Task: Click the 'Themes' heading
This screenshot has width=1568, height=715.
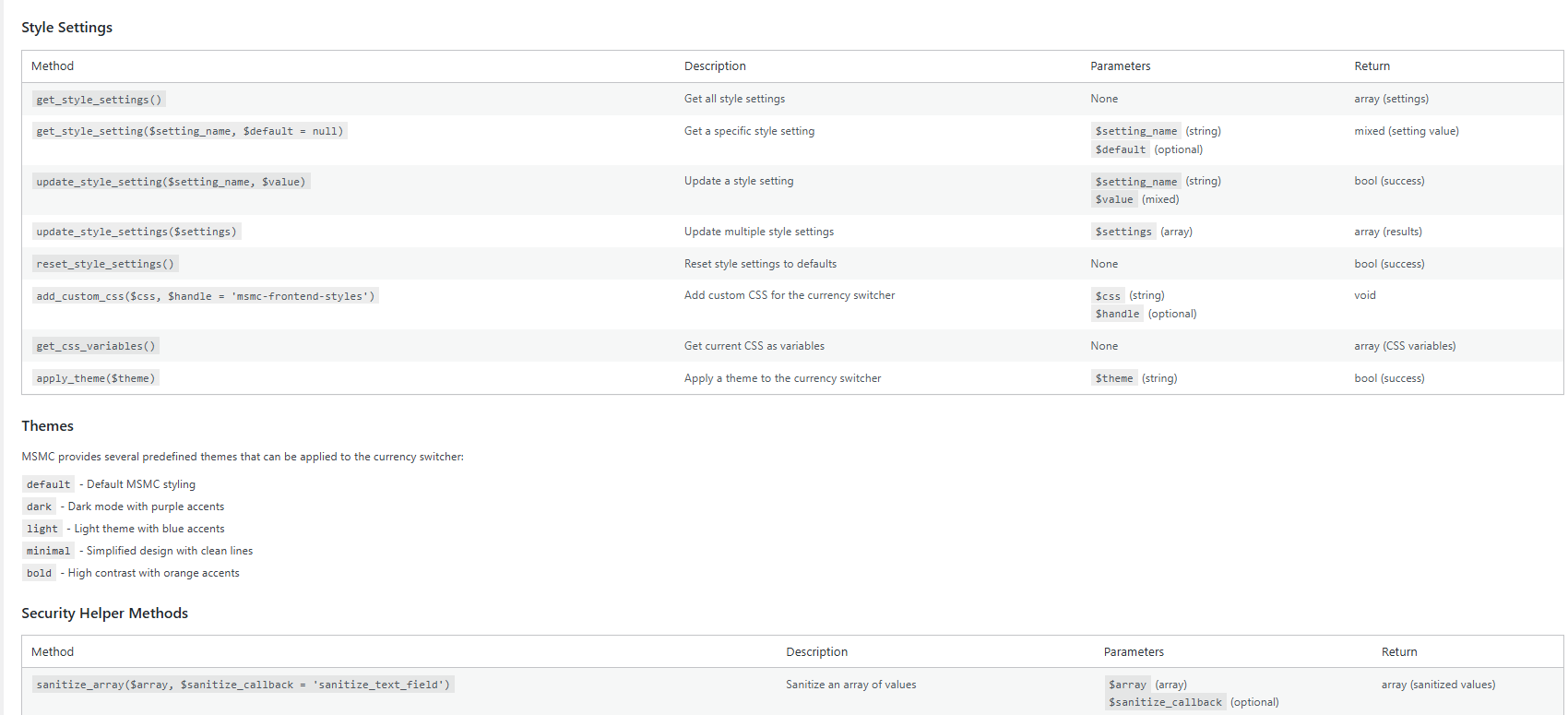Action: click(x=48, y=426)
